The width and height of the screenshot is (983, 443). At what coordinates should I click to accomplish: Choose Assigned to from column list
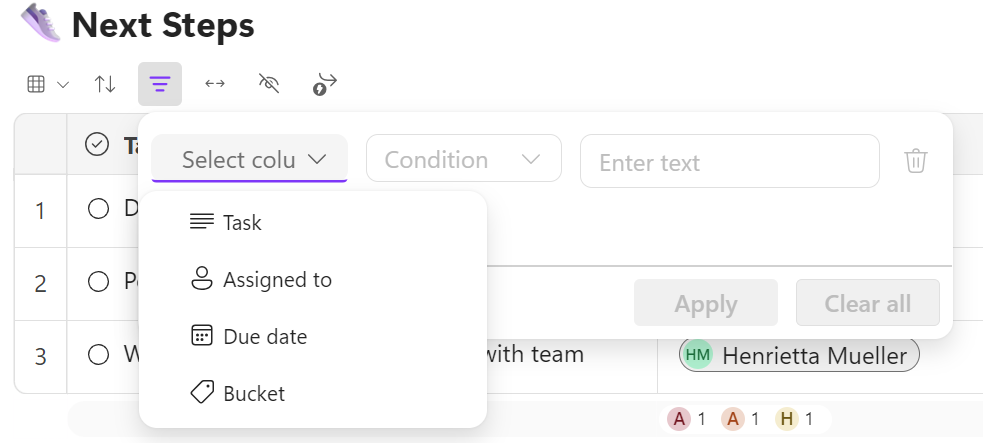pyautogui.click(x=277, y=280)
